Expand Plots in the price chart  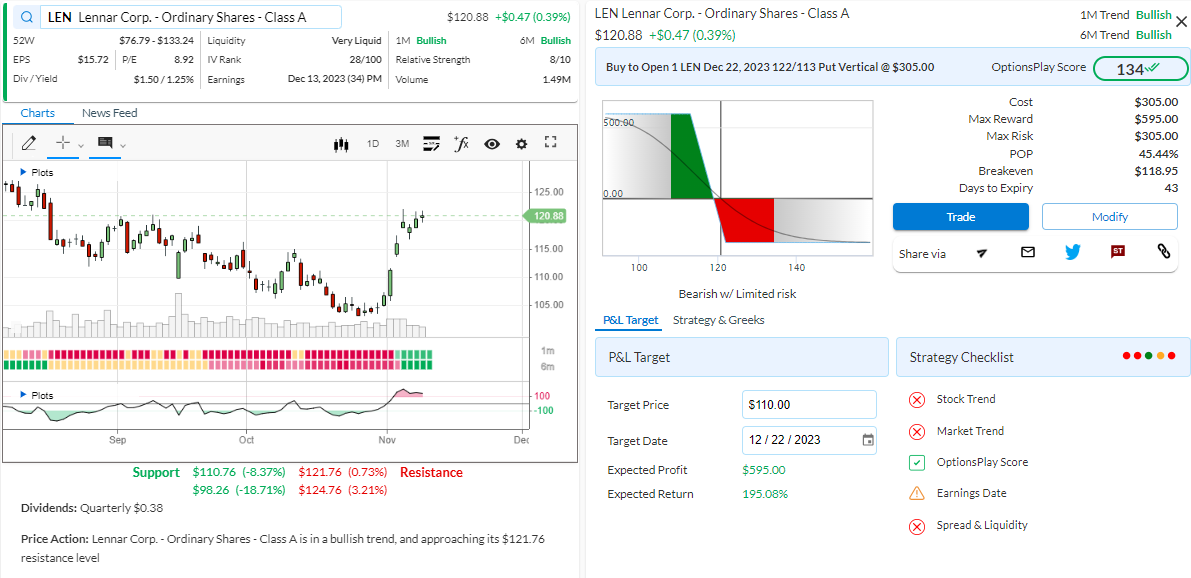coord(37,172)
